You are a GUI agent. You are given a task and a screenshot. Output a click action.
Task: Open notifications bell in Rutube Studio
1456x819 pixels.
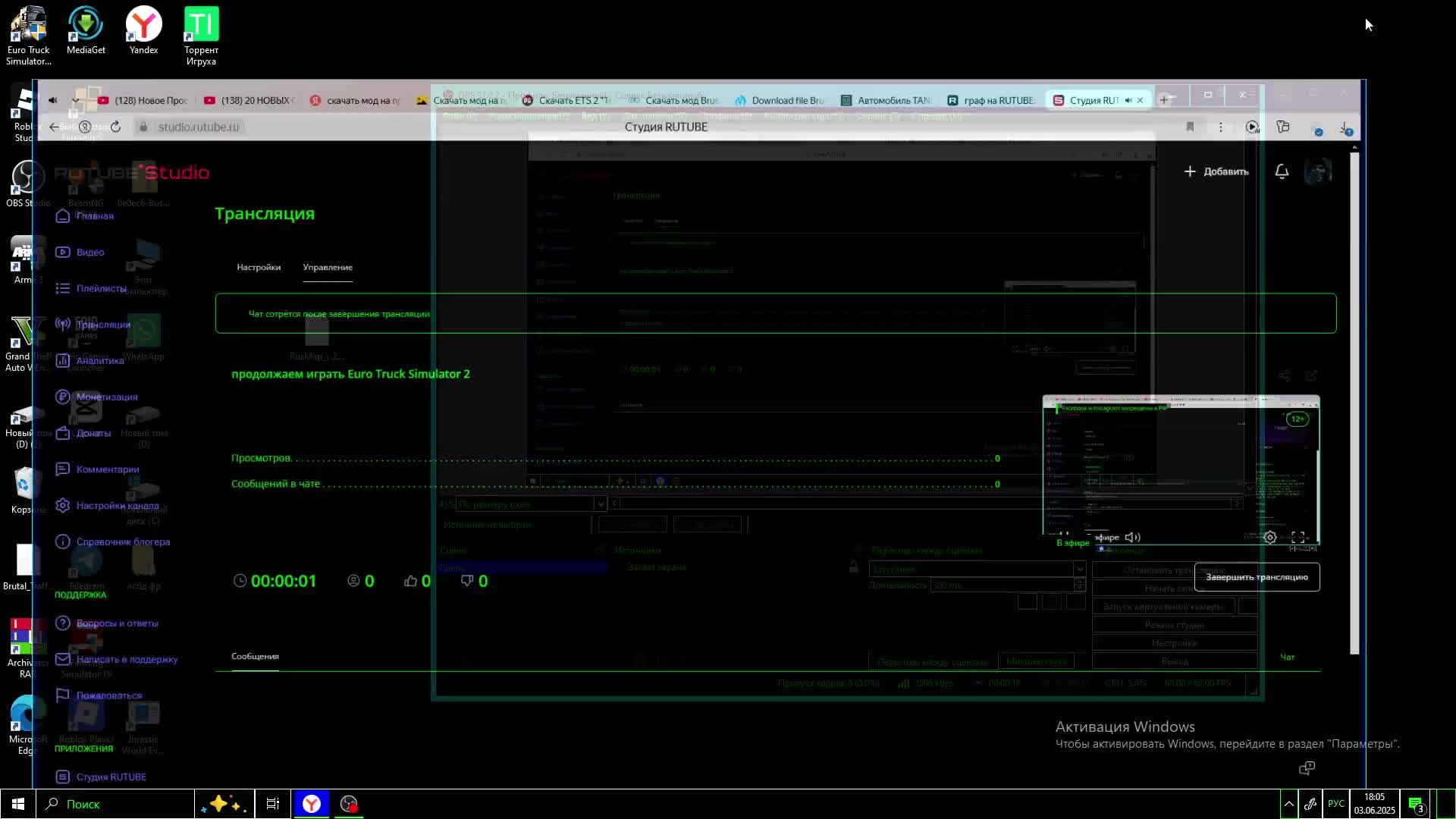pos(1282,171)
